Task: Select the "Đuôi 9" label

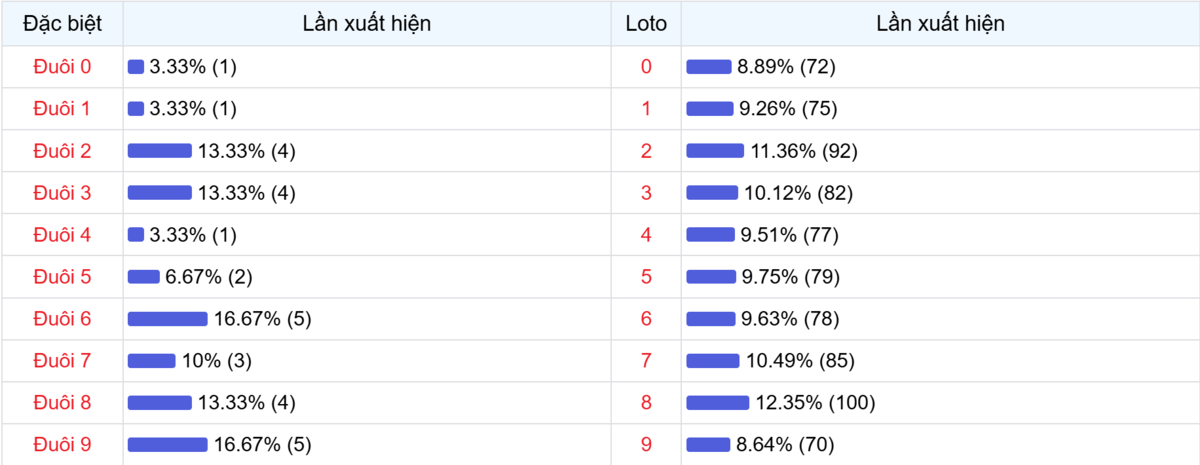Action: [x=62, y=445]
